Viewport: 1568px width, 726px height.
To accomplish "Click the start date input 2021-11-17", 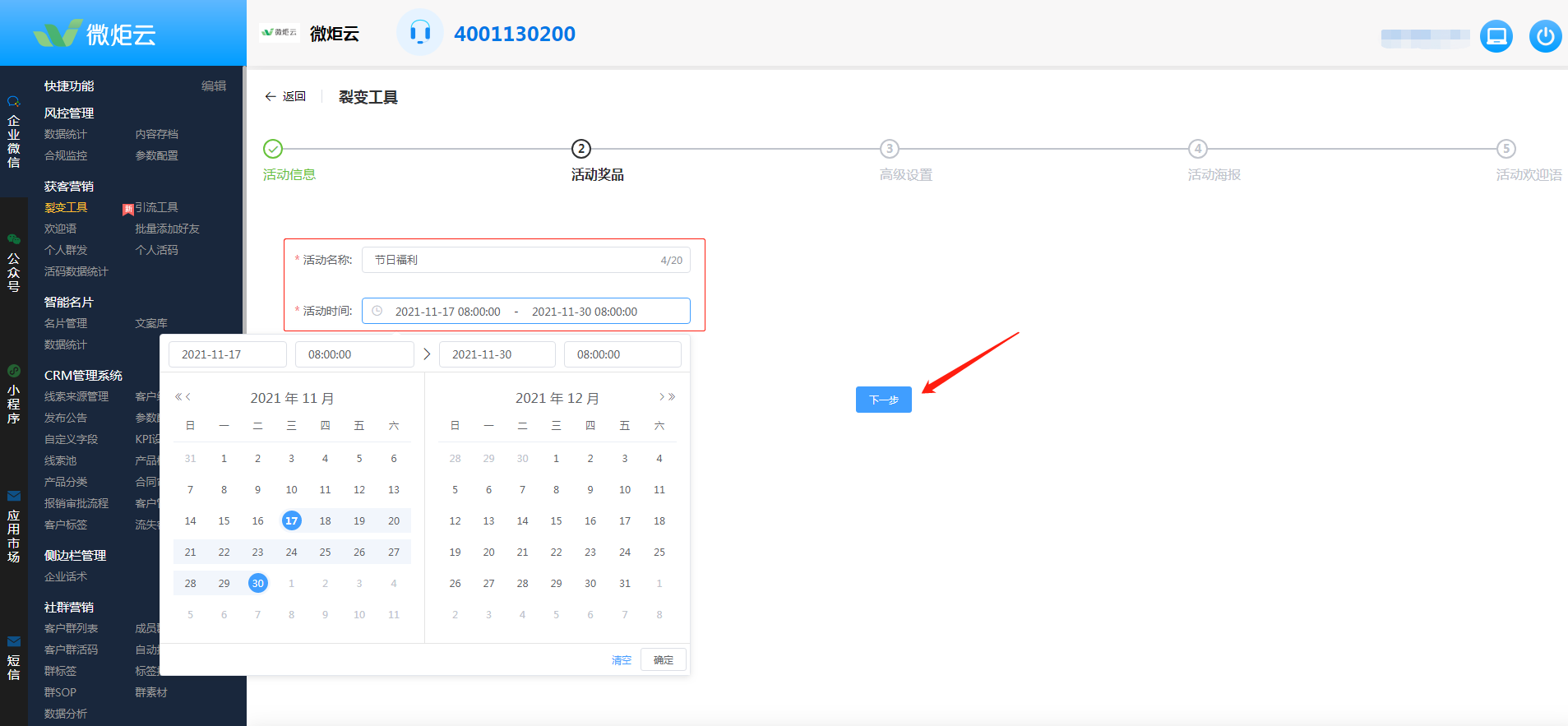I will pyautogui.click(x=228, y=354).
